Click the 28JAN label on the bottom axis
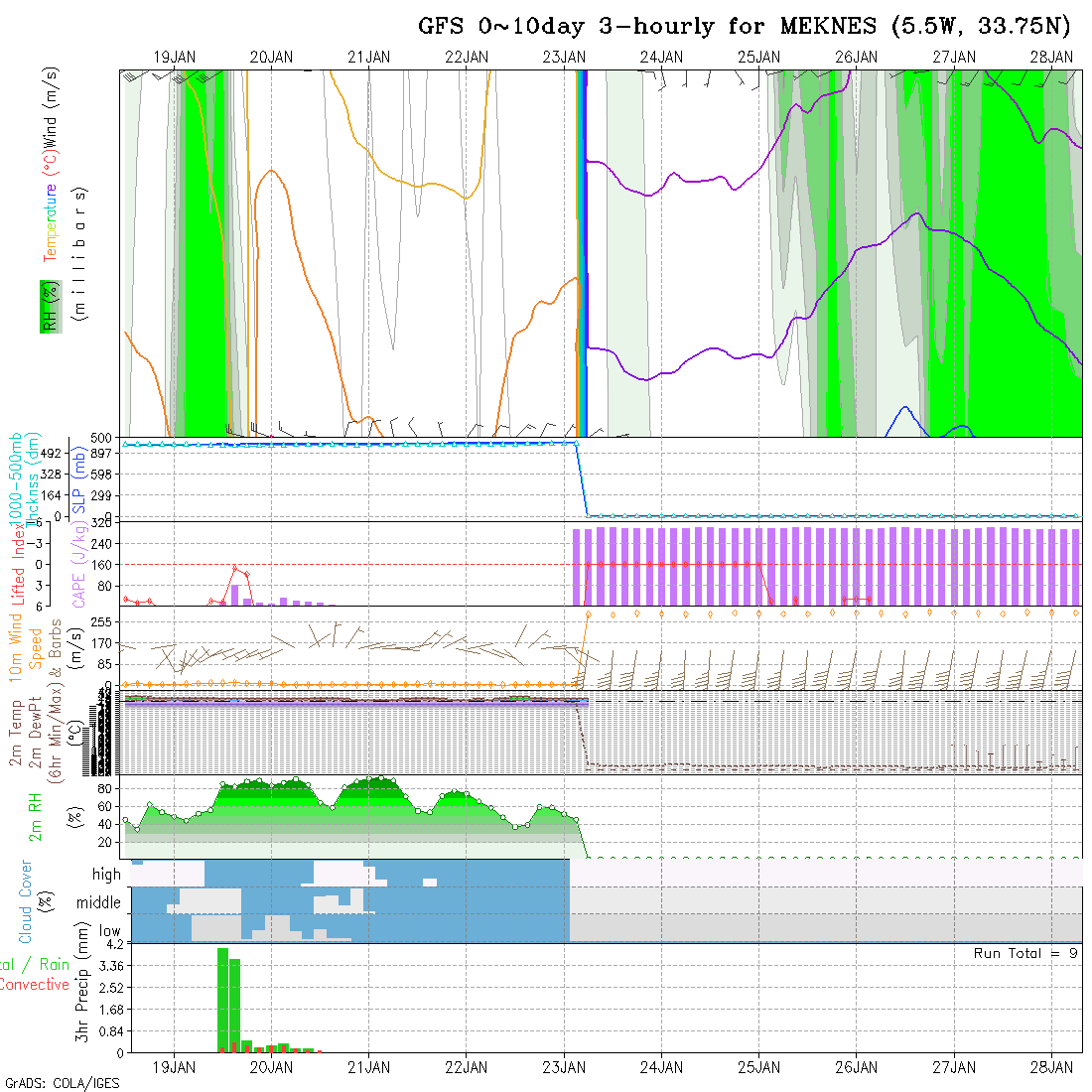 (1050, 1067)
